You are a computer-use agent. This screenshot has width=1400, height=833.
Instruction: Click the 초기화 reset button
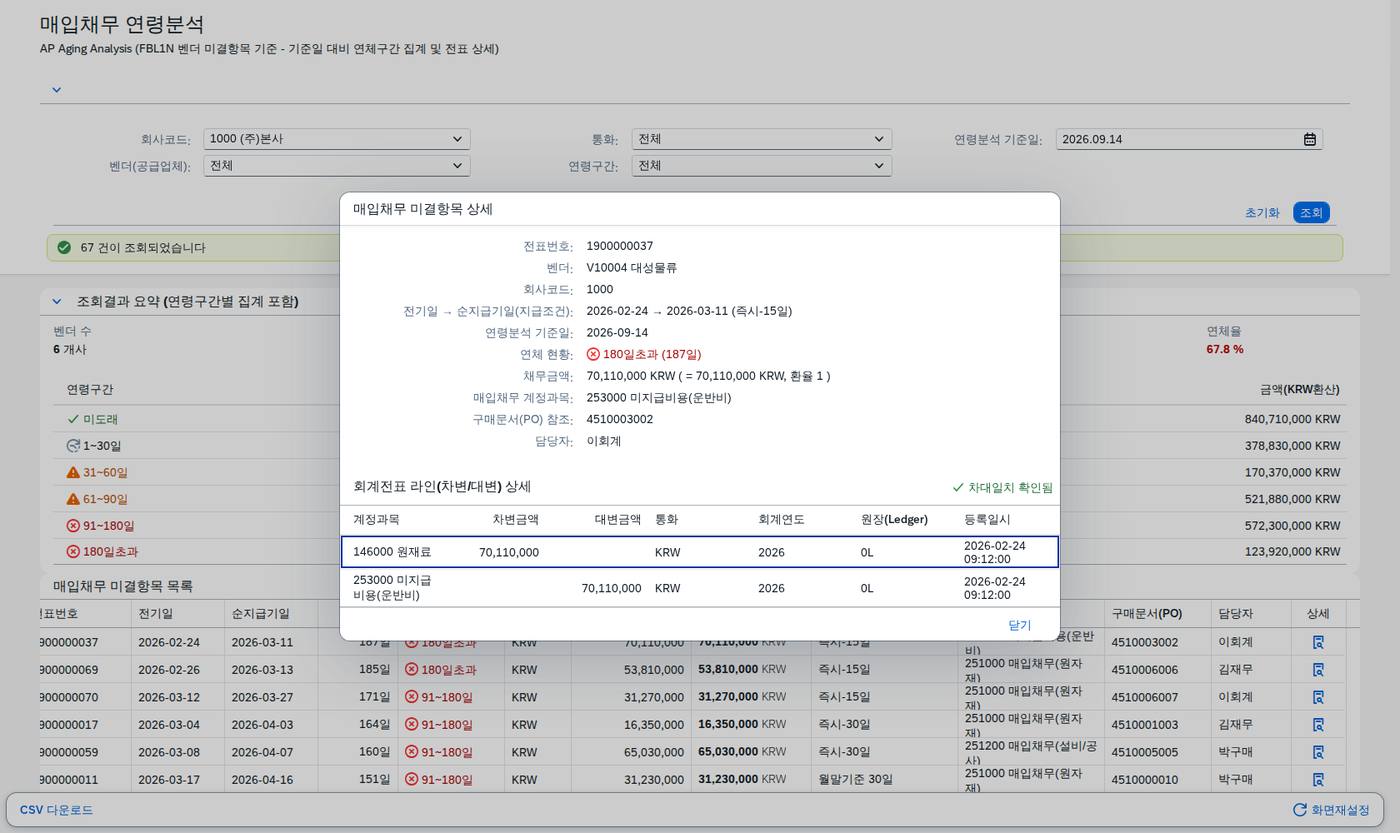click(1261, 212)
